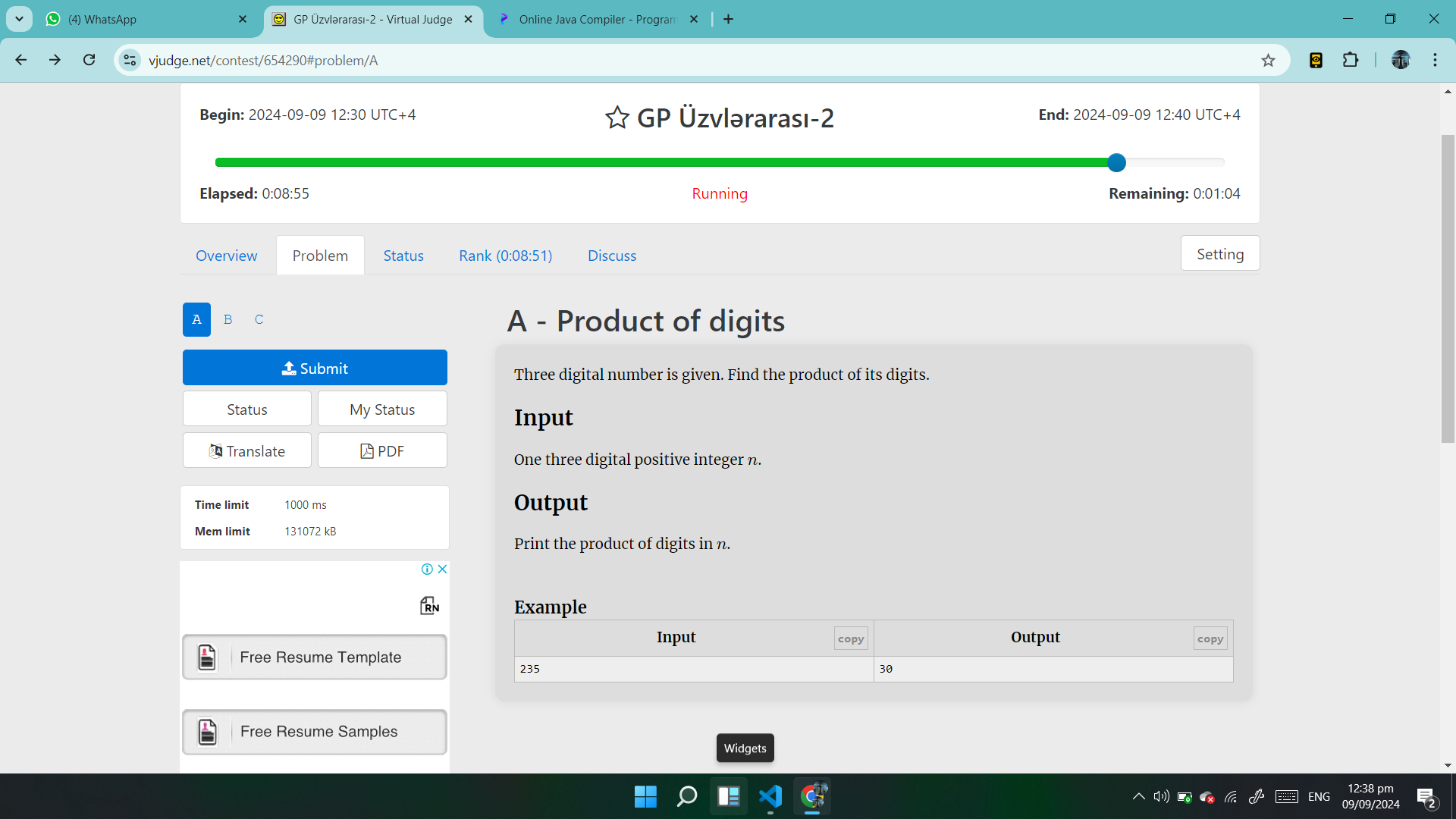
Task: Open the yellow extension icon in toolbar
Action: pos(1316,60)
